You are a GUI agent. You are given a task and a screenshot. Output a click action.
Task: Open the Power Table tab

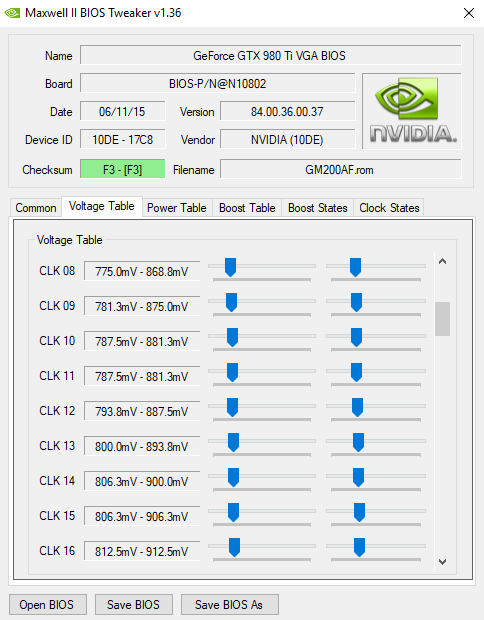177,208
